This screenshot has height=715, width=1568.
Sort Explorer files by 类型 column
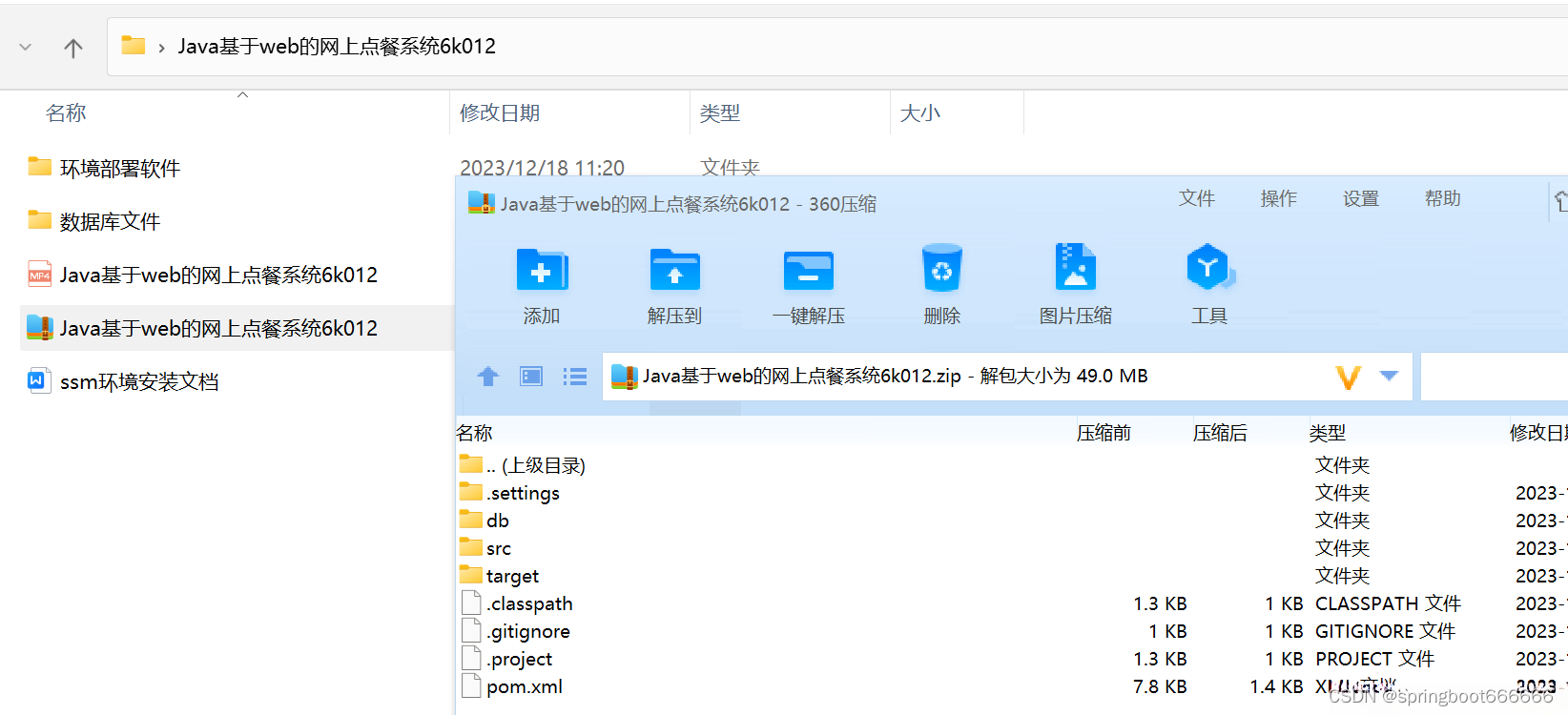pyautogui.click(x=719, y=112)
